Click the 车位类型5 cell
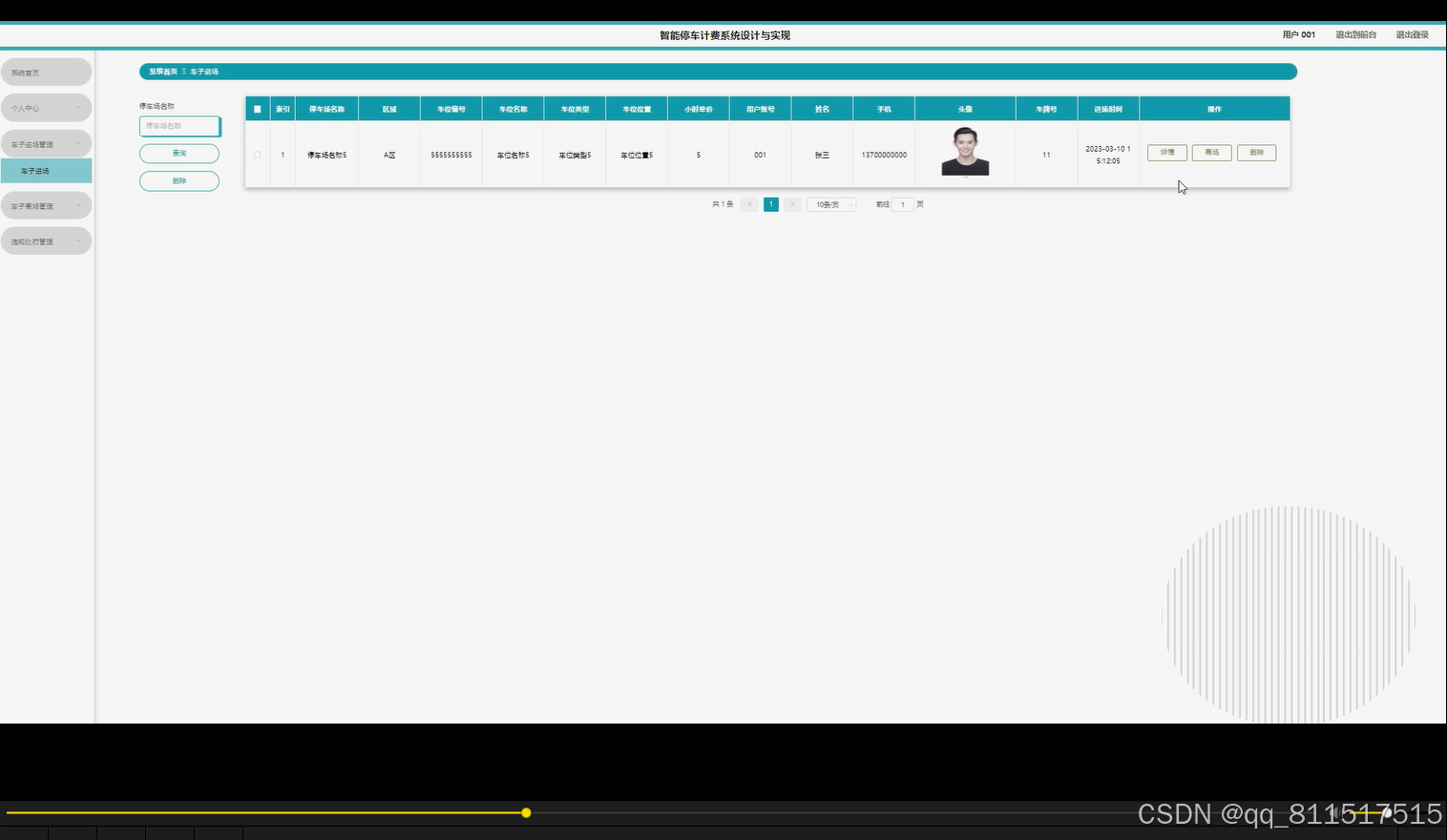 tap(575, 155)
